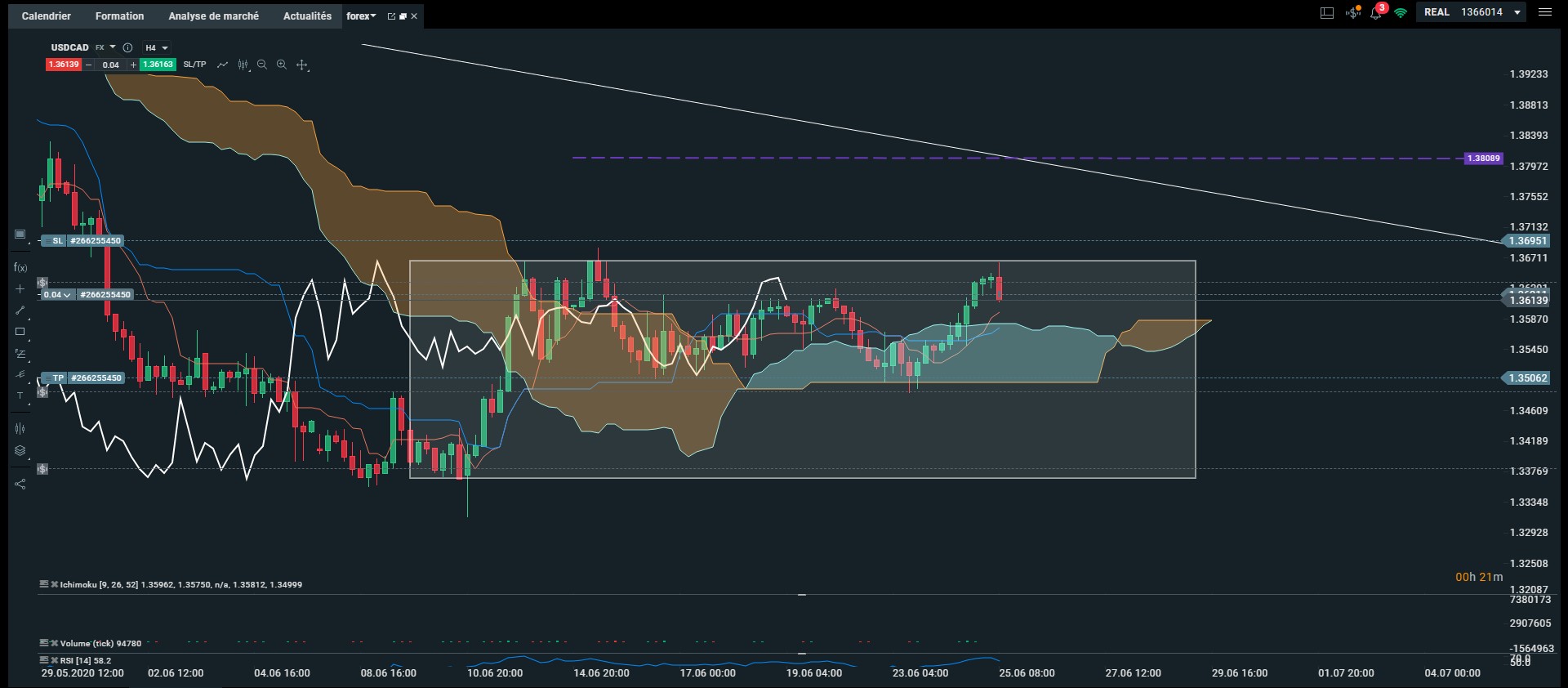This screenshot has width=1568, height=688.
Task: Toggle the SL/TP option
Action: coord(194,65)
